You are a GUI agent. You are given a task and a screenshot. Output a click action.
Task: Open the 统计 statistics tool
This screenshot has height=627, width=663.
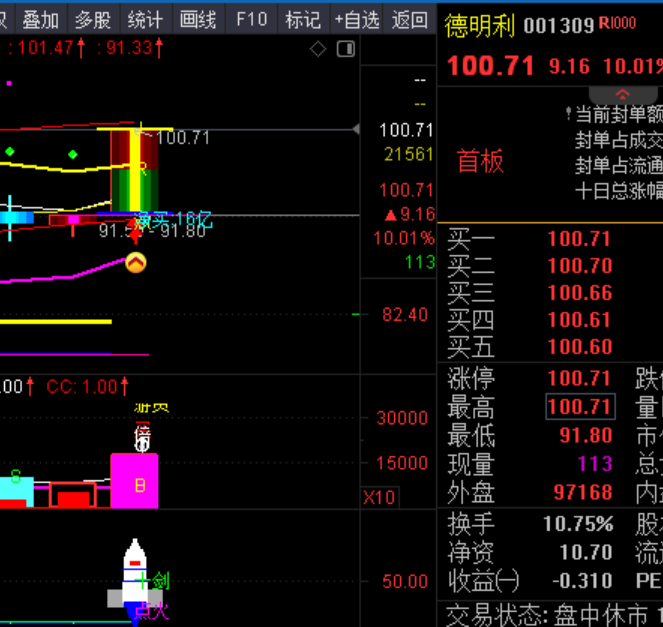(x=145, y=19)
